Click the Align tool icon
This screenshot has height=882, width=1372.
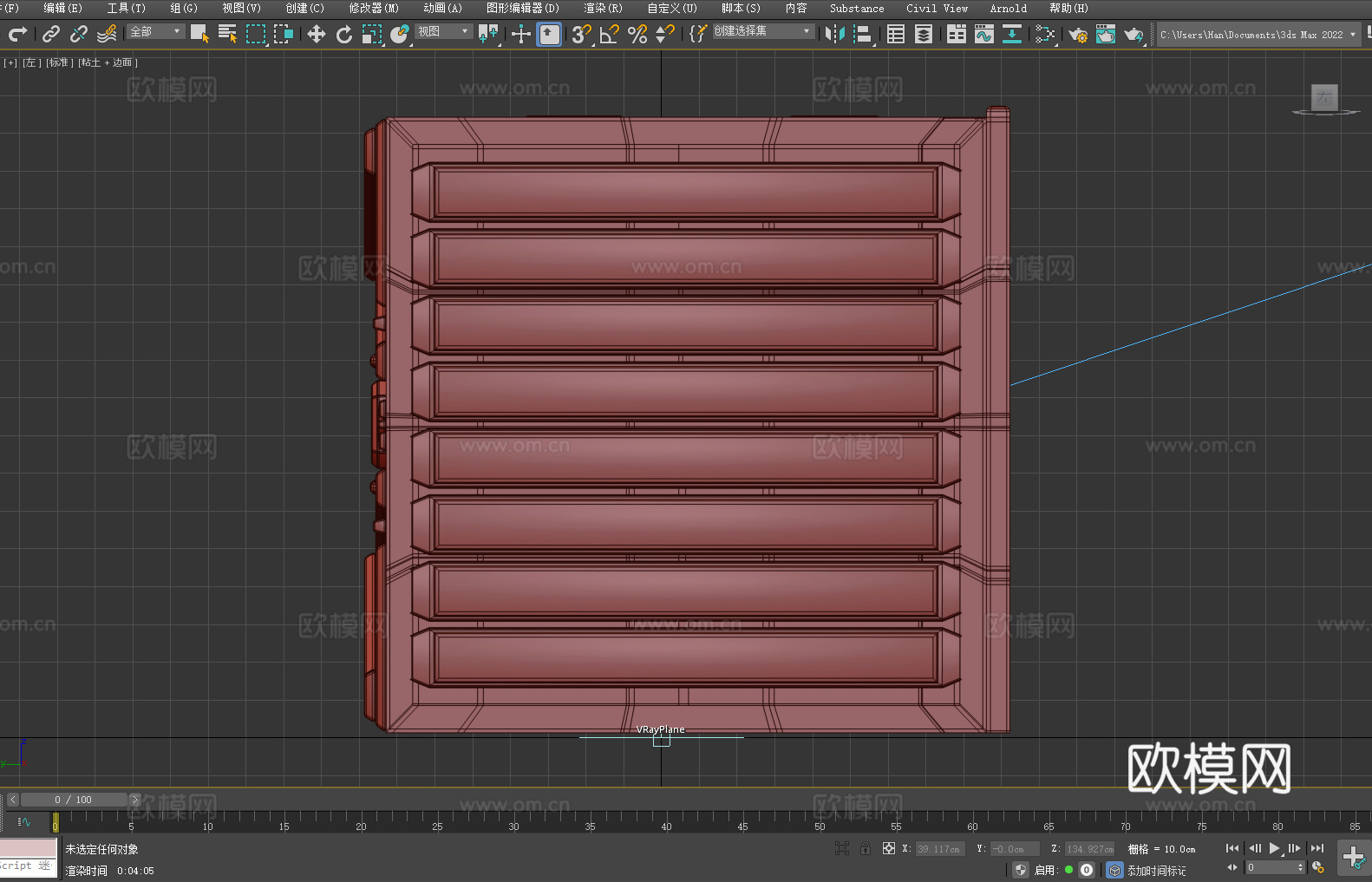click(x=863, y=34)
